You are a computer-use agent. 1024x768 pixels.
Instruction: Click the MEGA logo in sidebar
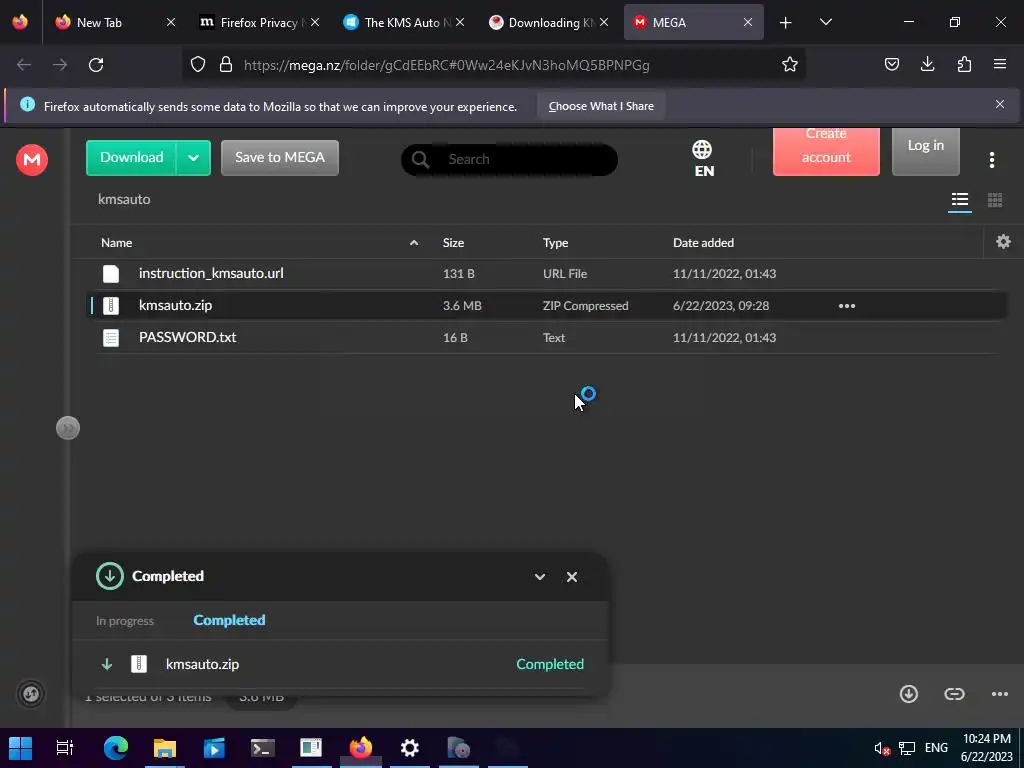[32, 160]
